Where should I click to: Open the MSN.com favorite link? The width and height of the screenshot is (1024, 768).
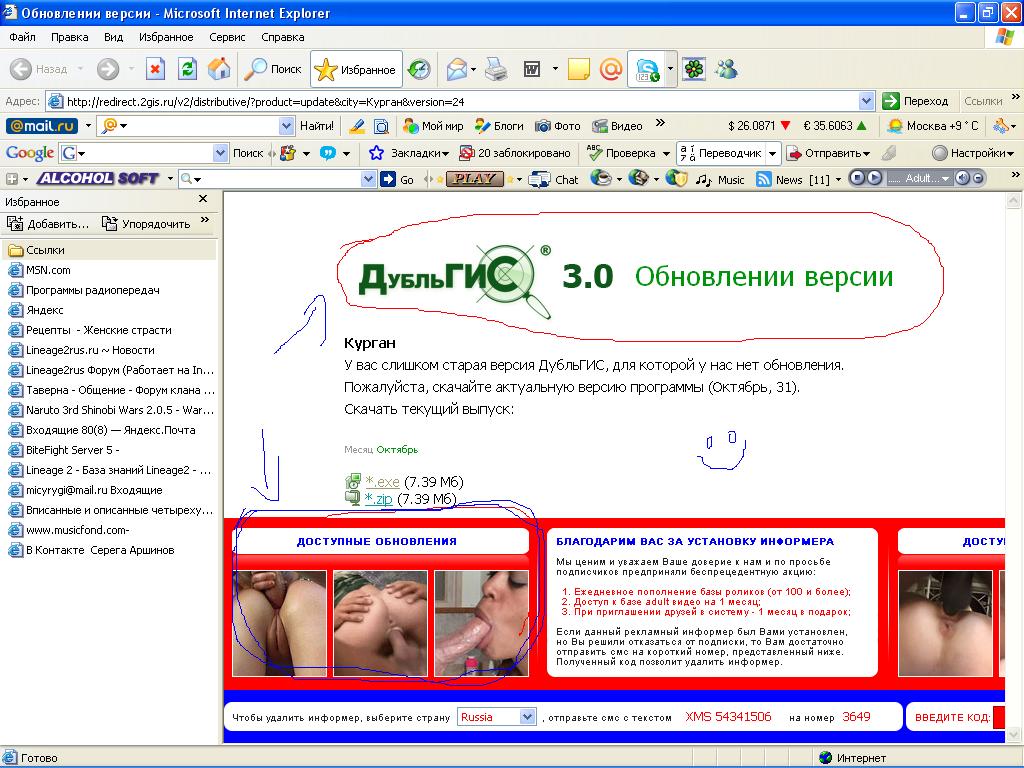[x=48, y=270]
